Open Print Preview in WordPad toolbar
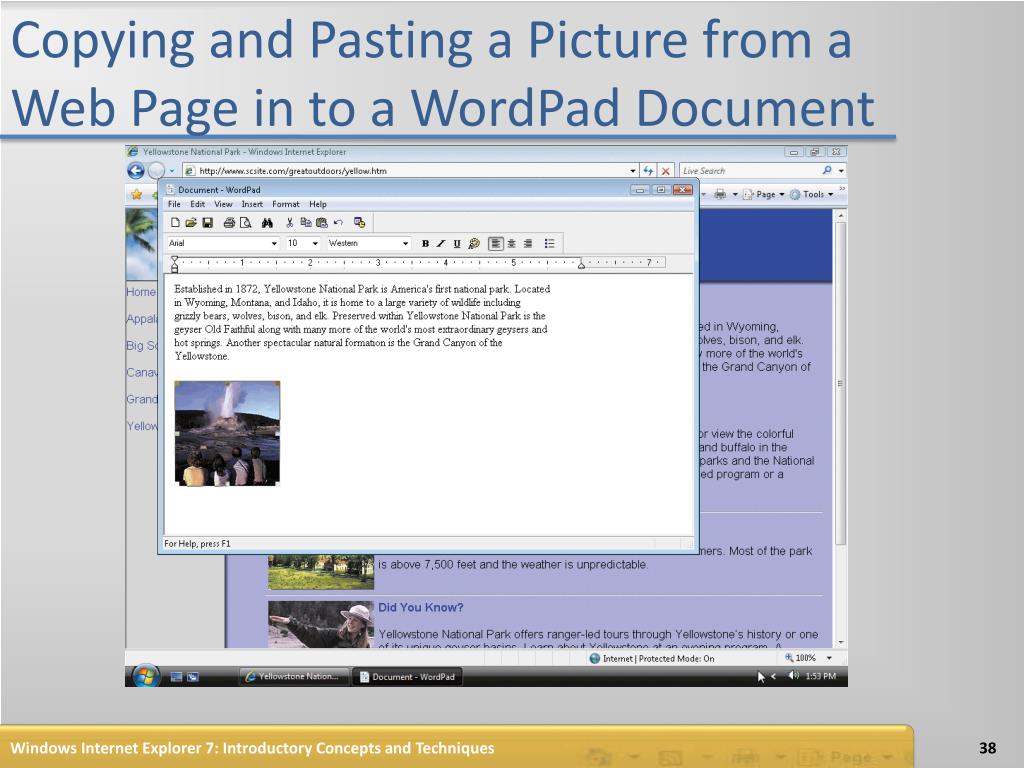1024x768 pixels. click(246, 223)
